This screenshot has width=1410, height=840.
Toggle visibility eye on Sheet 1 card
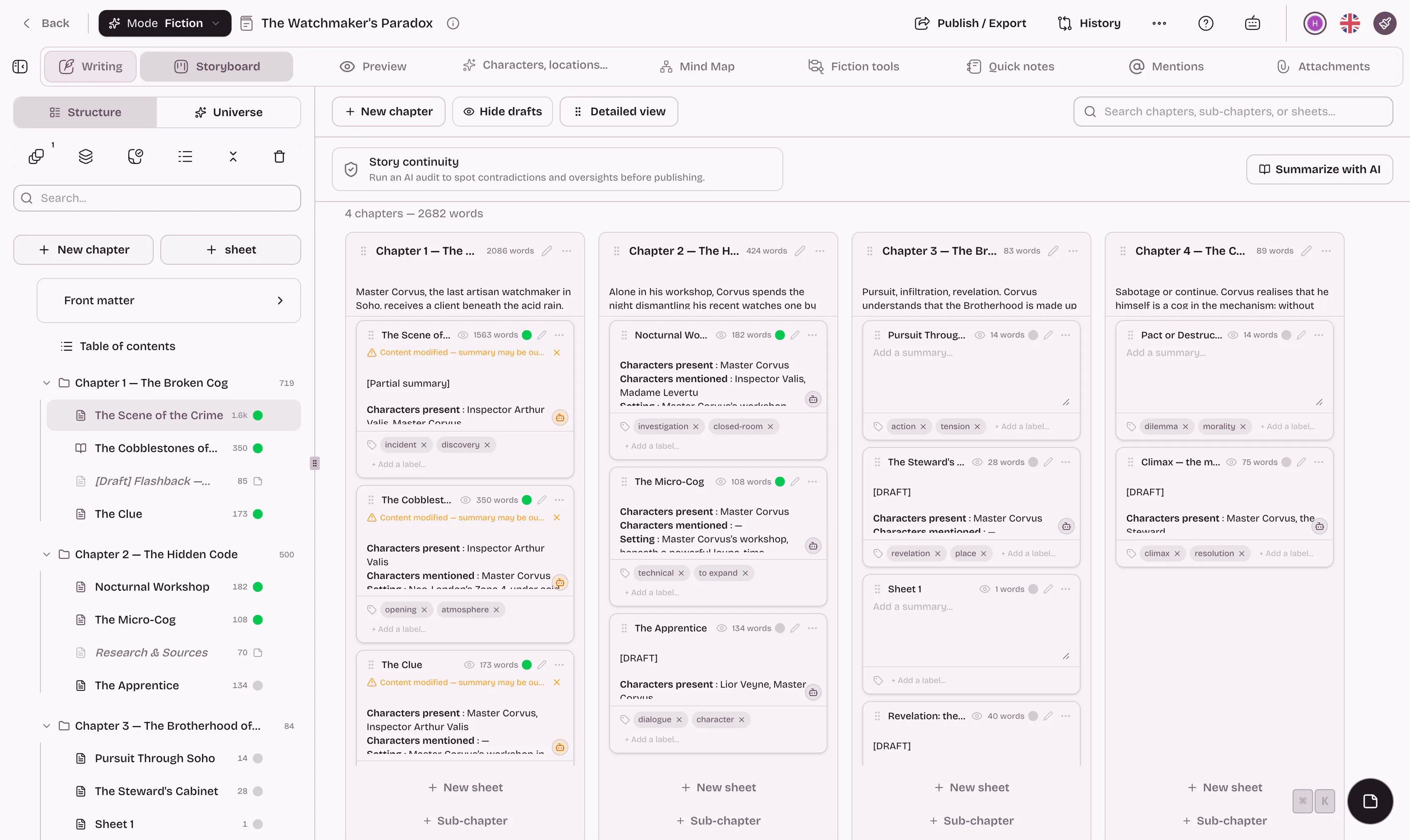[985, 589]
